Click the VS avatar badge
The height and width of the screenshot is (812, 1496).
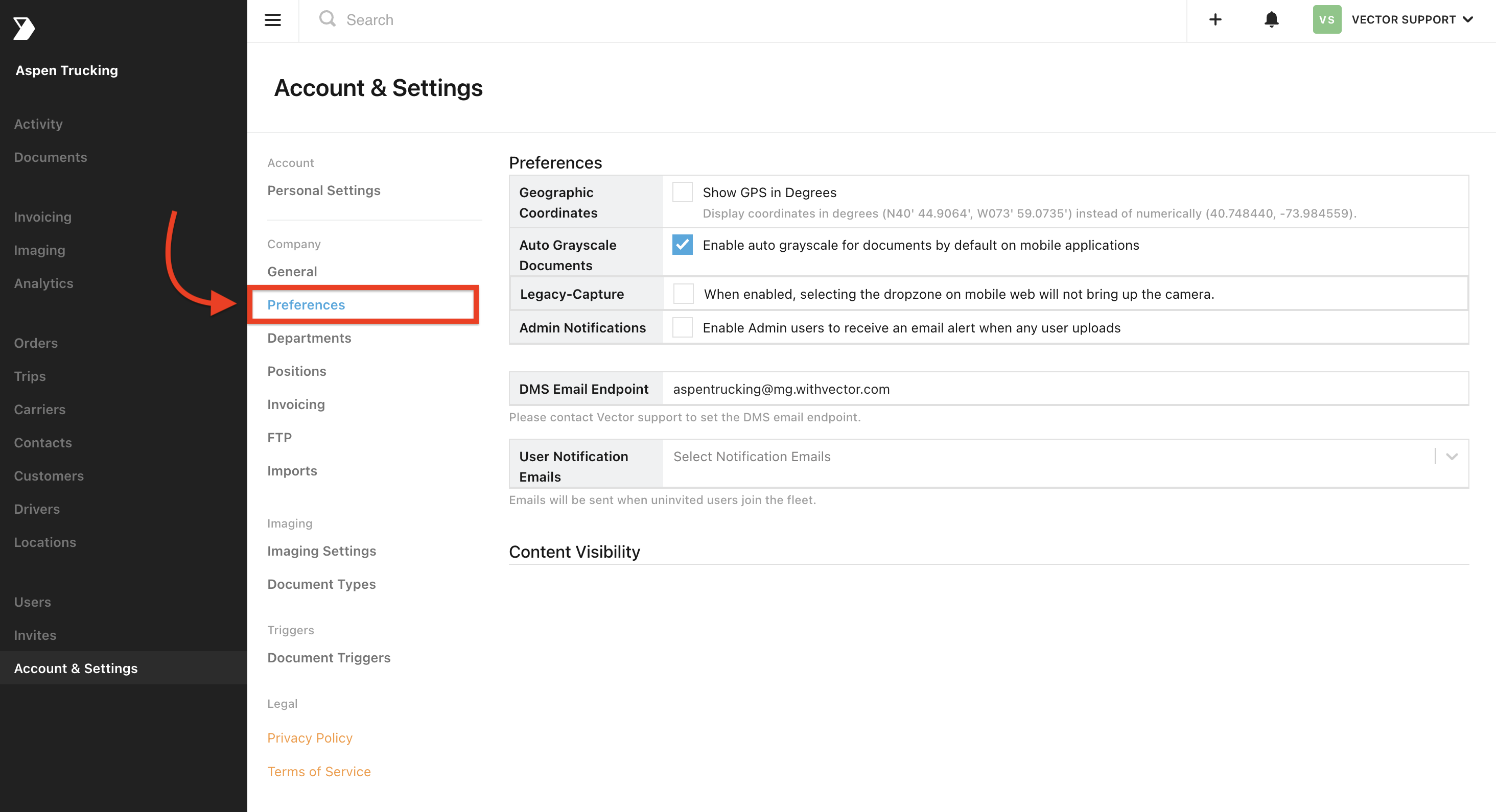click(x=1327, y=20)
